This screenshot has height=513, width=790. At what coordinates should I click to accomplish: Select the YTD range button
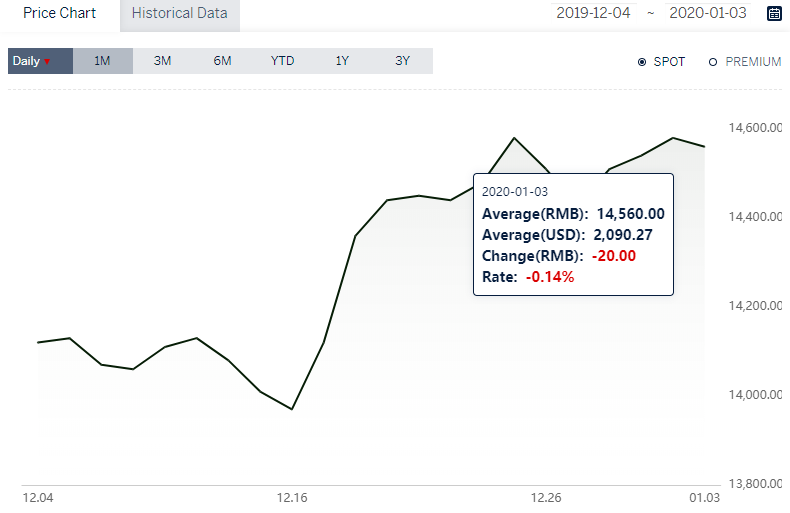click(283, 61)
